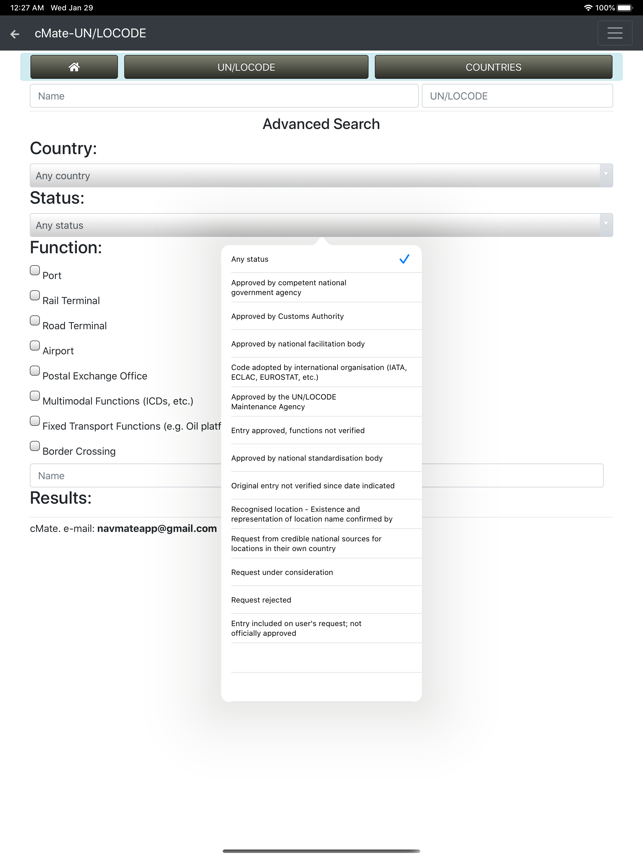Viewport: 643px width, 858px height.
Task: Expand the Any country dropdown
Action: (x=321, y=176)
